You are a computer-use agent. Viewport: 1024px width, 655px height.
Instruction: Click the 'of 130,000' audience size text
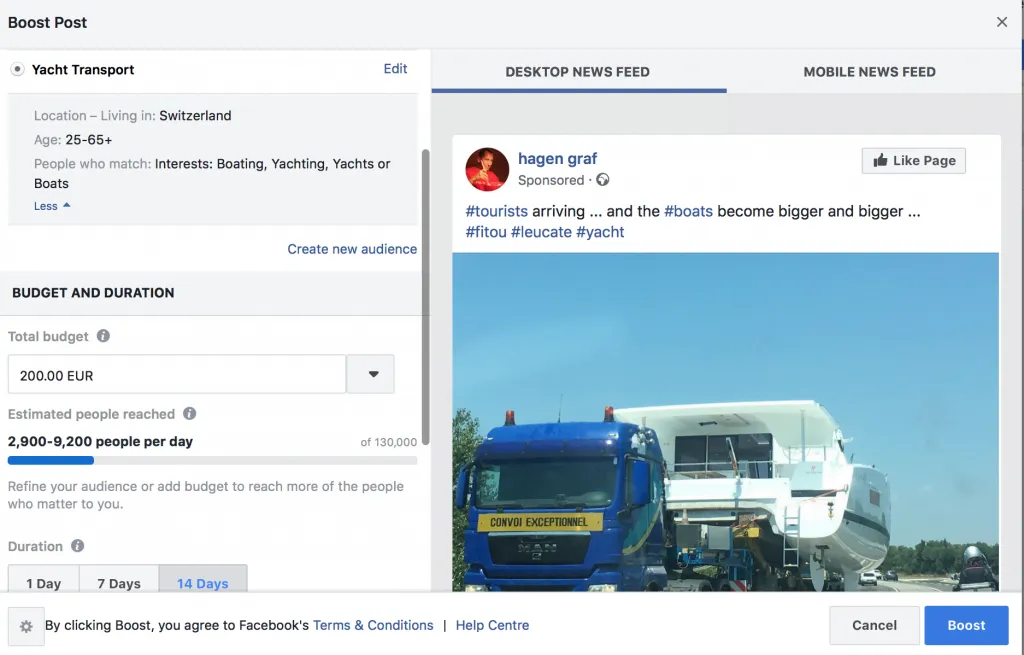click(x=389, y=442)
